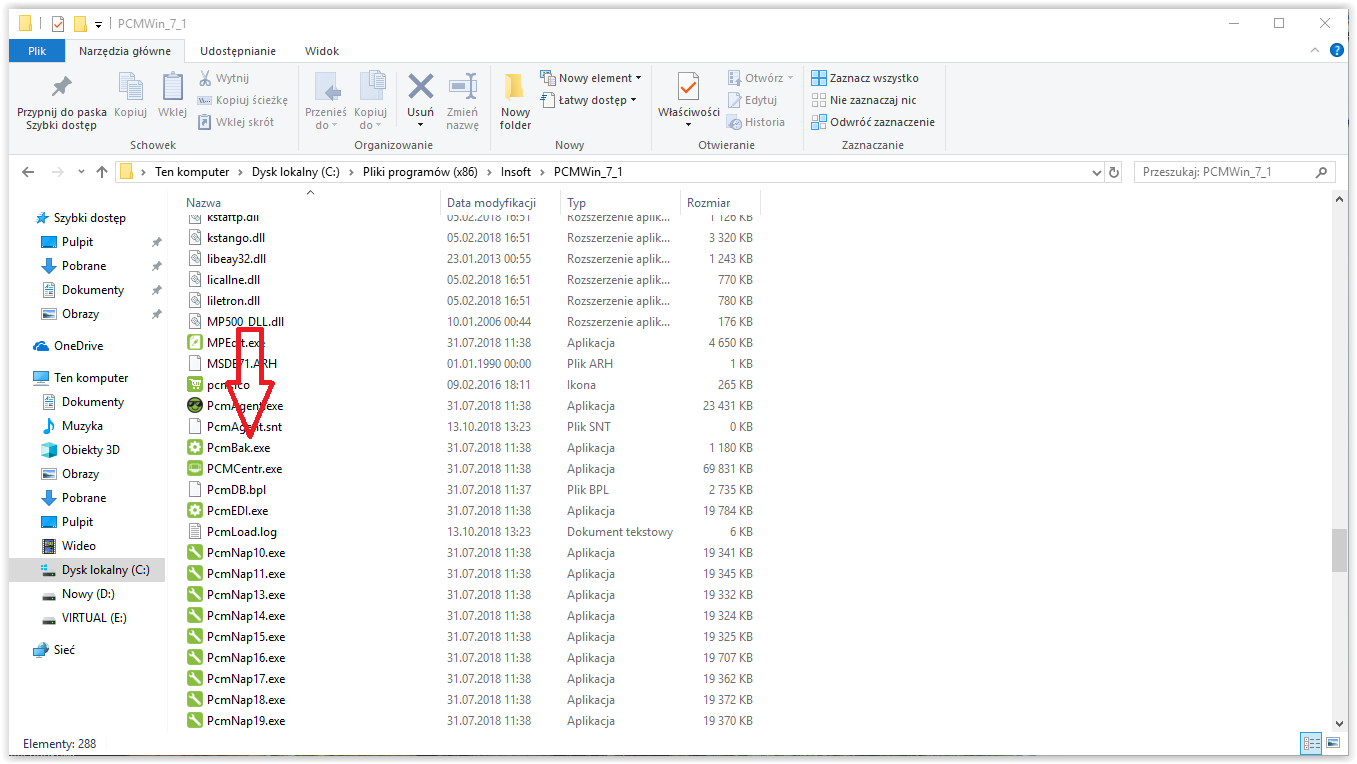Select the MPEdit.exe file icon
This screenshot has height=764, width=1357.
click(195, 343)
